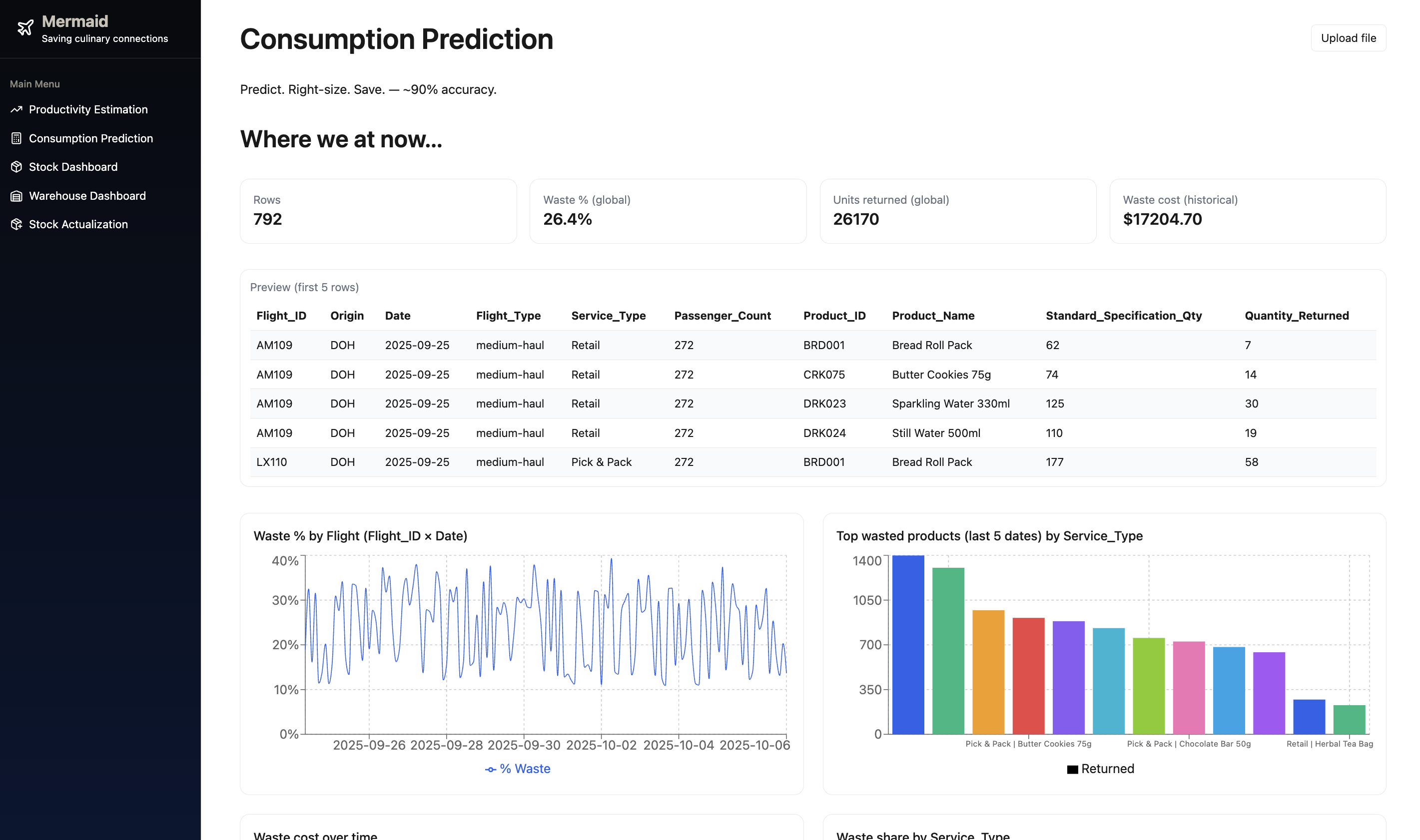Click the Mermaid brand title
Screen dimensions: 1420x840
point(75,21)
